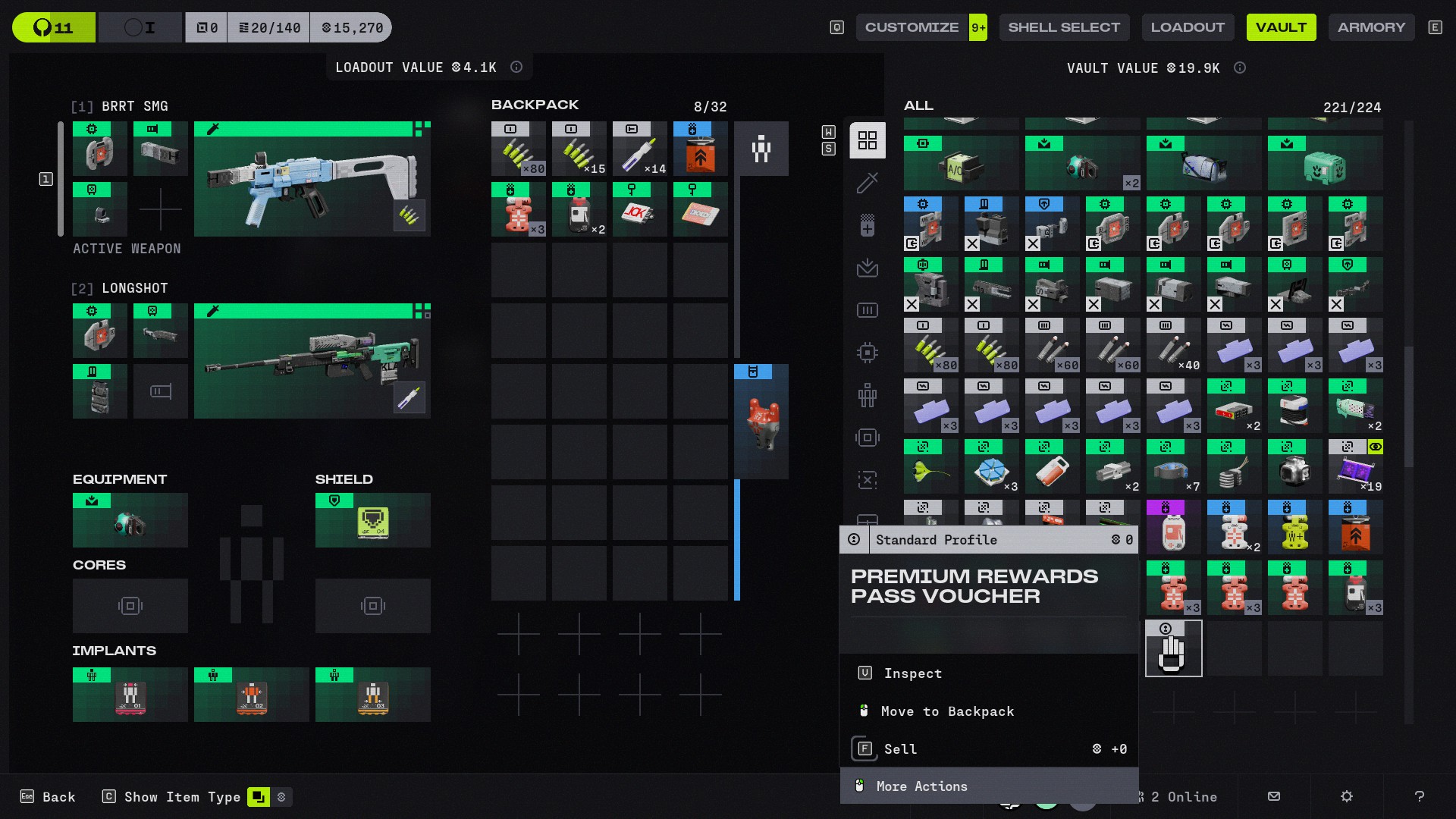Toggle the character silhouette view beside backpack
This screenshot has height=819, width=1456.
click(x=761, y=149)
